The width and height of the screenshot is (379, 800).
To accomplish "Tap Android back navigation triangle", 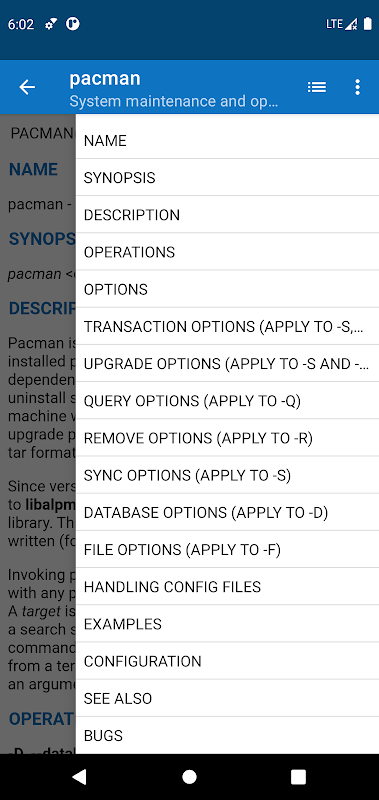I will click(x=79, y=777).
